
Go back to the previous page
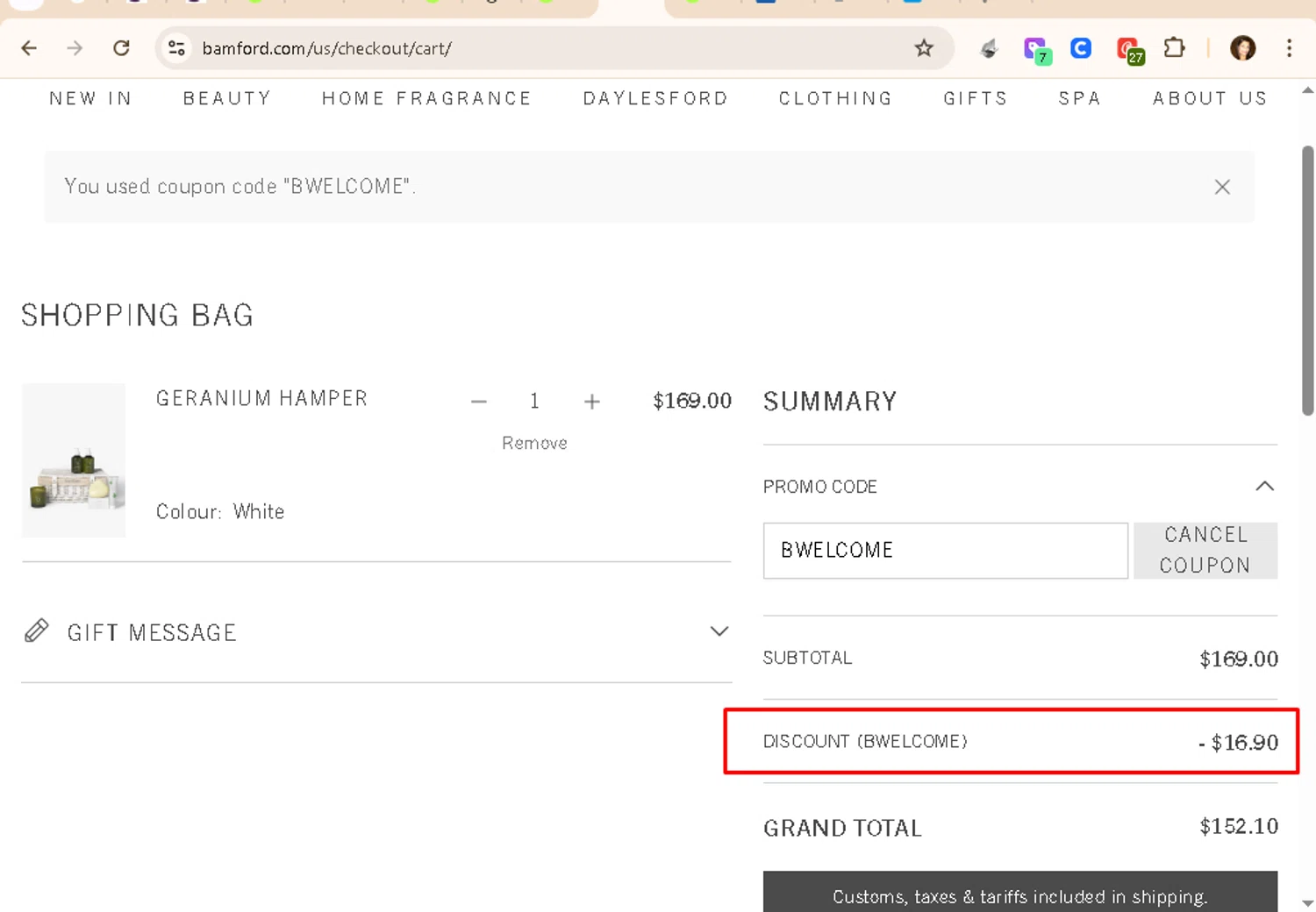point(29,48)
